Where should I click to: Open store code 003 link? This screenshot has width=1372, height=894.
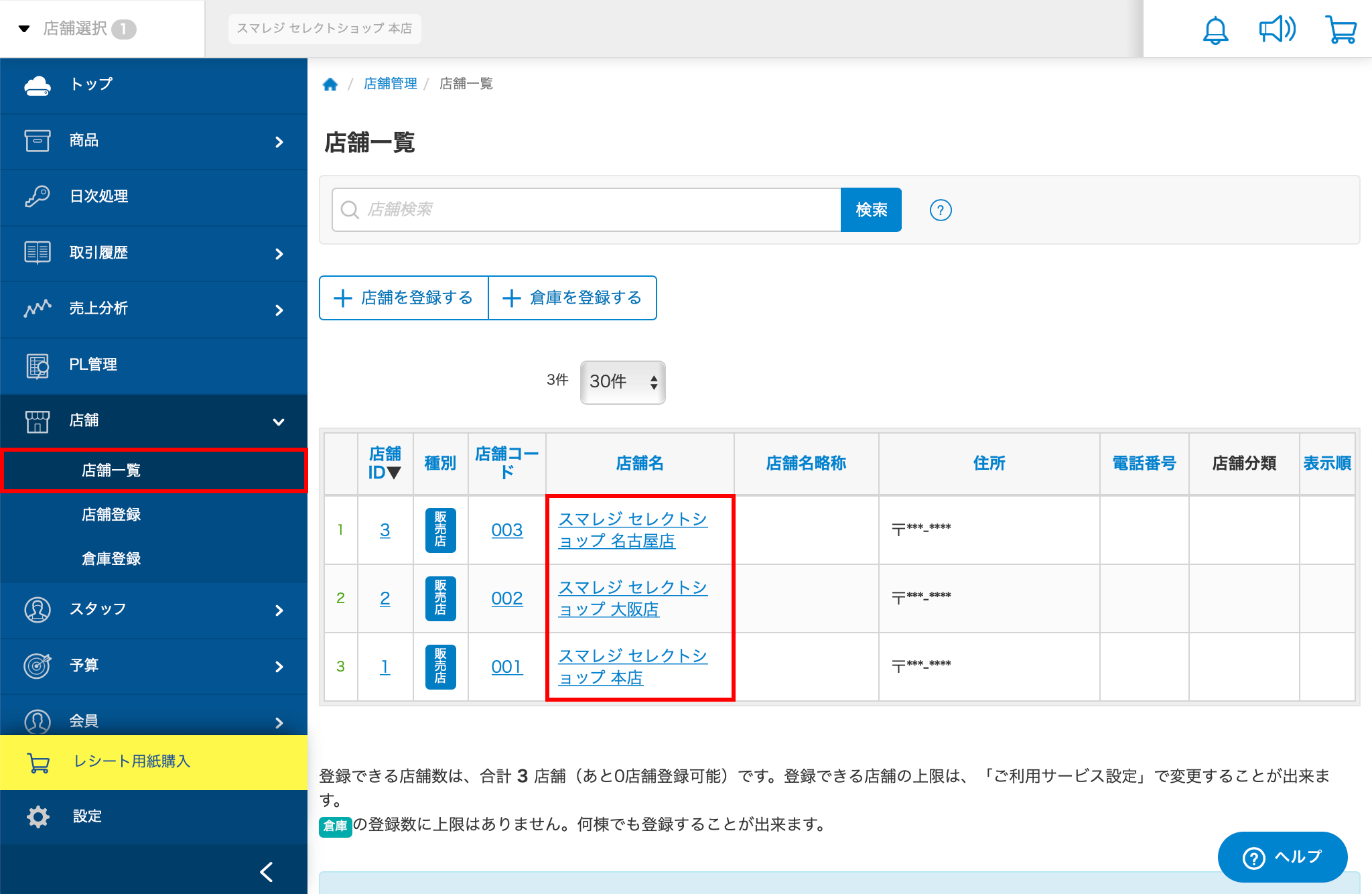coord(507,530)
